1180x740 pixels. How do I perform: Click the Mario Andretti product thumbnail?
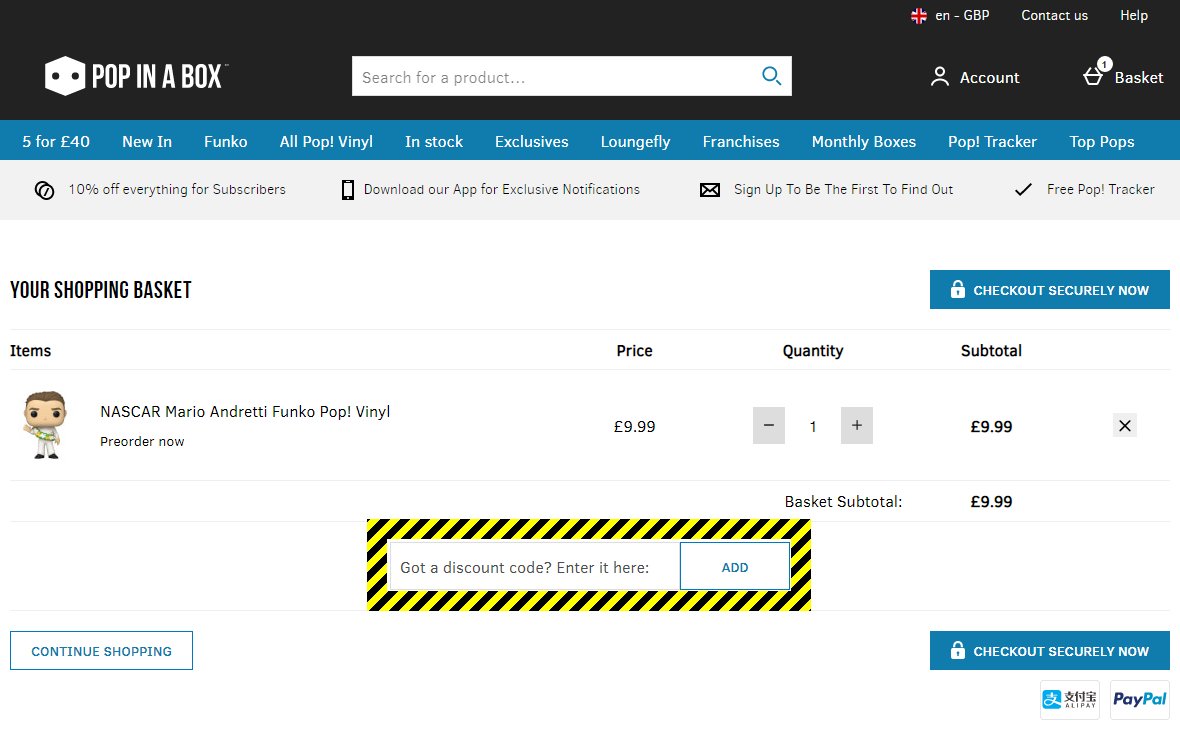tap(44, 425)
